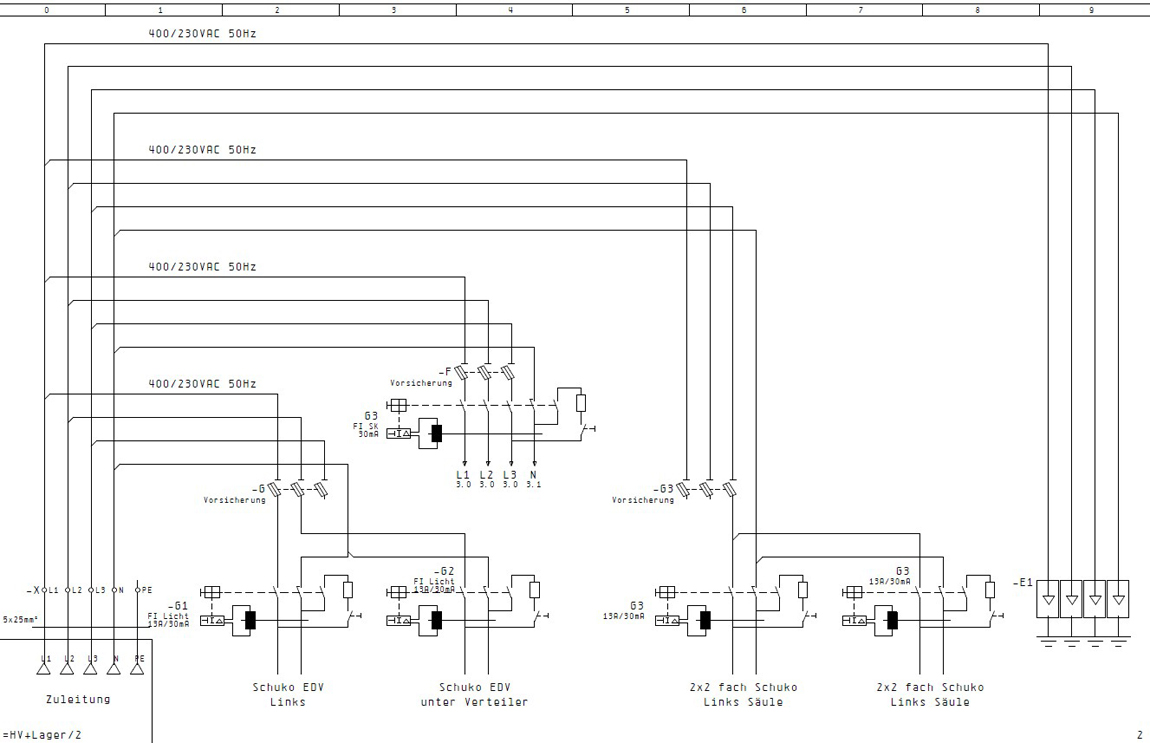This screenshot has height=743, width=1150.
Task: Select the -G3 Vorsicherung fuse group
Action: [x=710, y=489]
